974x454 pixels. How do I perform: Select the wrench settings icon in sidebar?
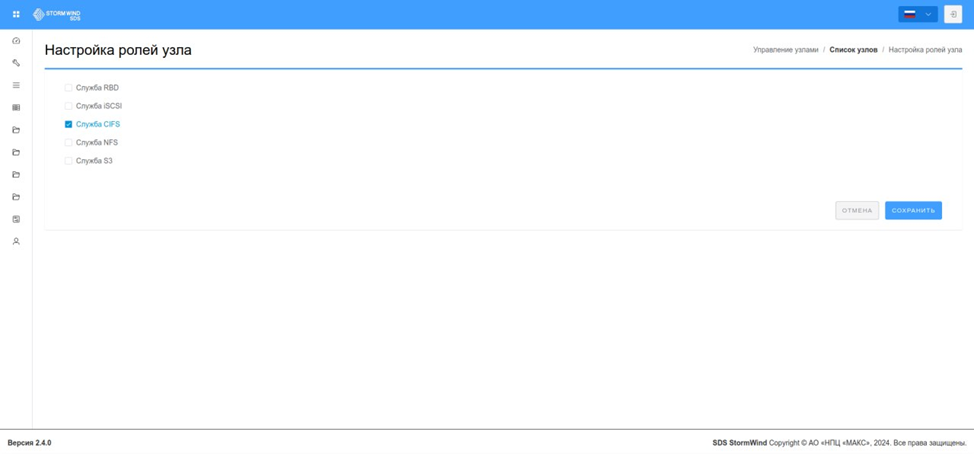pyautogui.click(x=16, y=63)
